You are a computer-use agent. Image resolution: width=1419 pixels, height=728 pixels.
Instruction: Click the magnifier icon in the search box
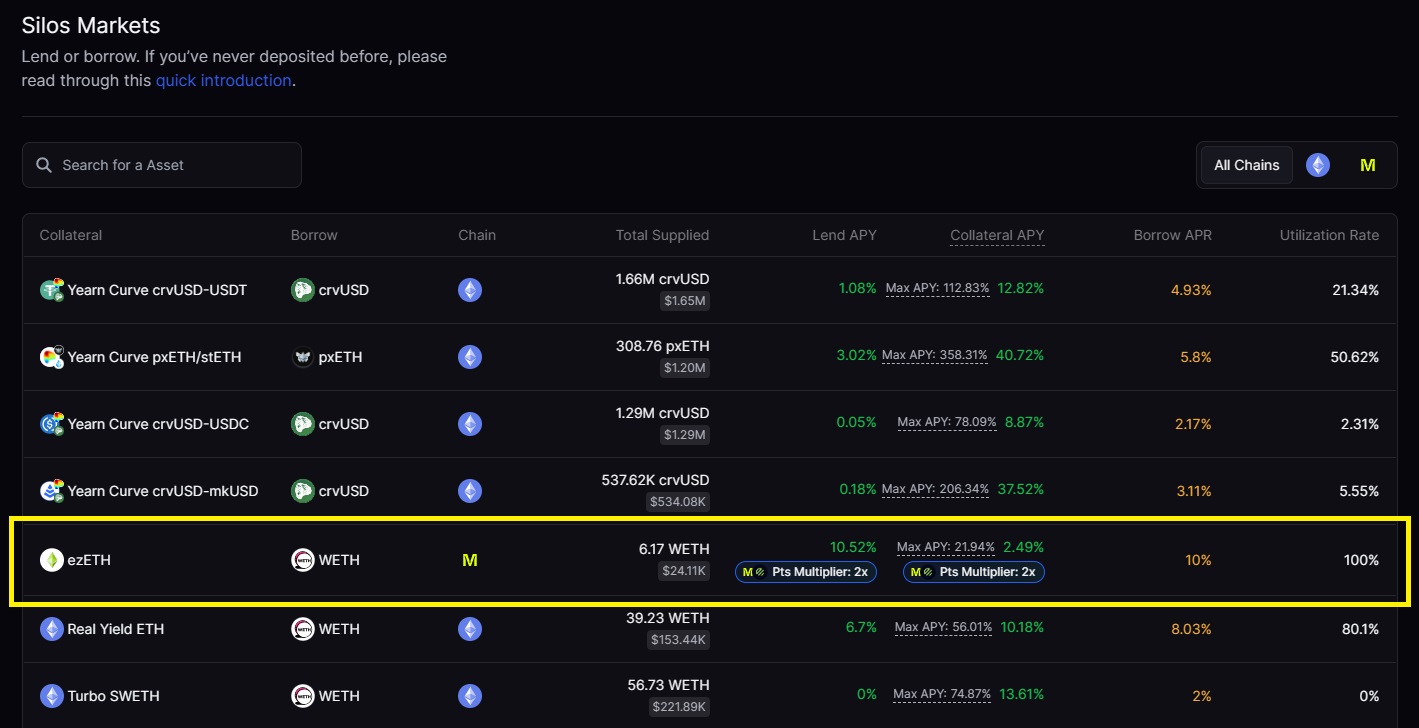[x=44, y=165]
